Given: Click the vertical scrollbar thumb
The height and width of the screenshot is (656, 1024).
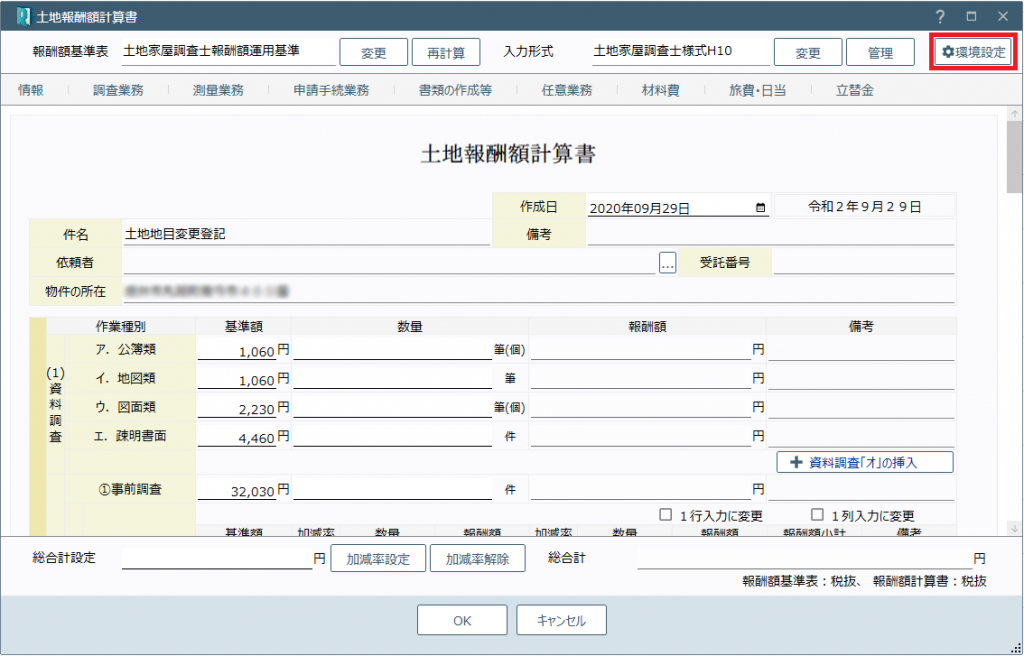Looking at the screenshot, I should [x=1014, y=156].
